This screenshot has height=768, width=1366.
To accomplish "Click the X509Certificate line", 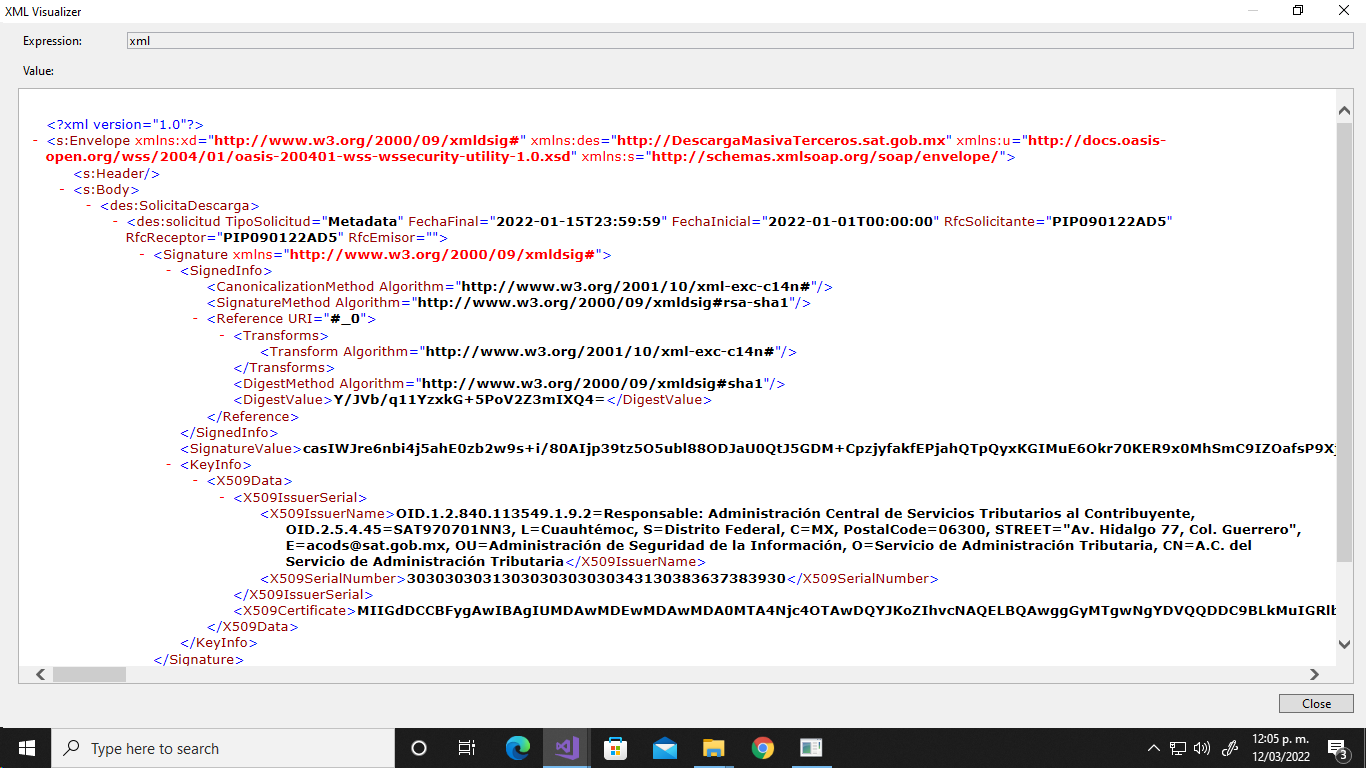I will (x=785, y=611).
